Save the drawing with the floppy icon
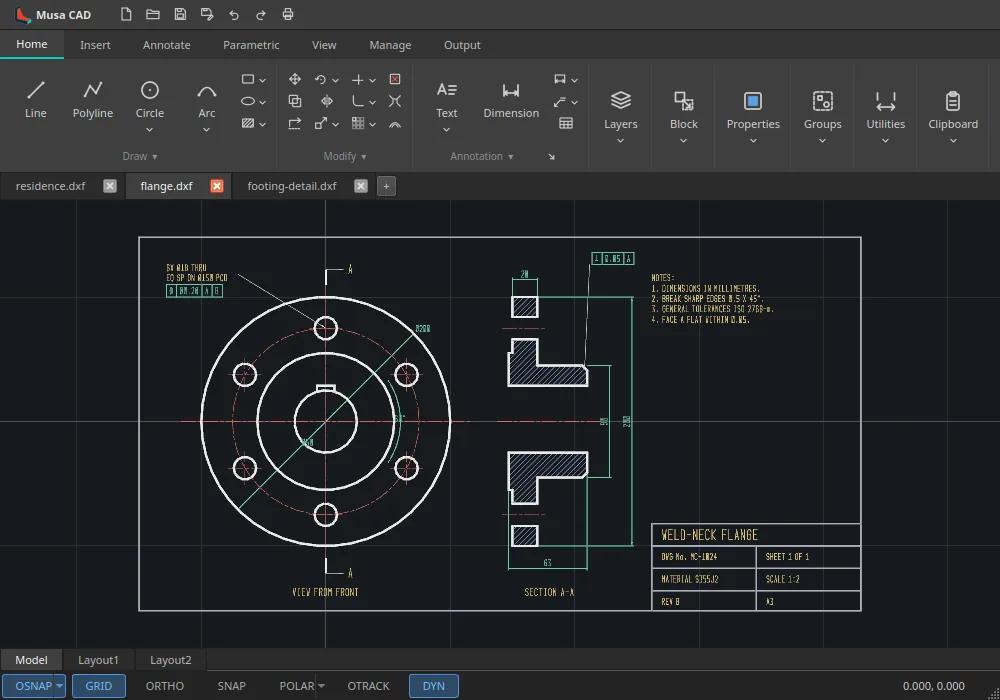 (x=180, y=14)
